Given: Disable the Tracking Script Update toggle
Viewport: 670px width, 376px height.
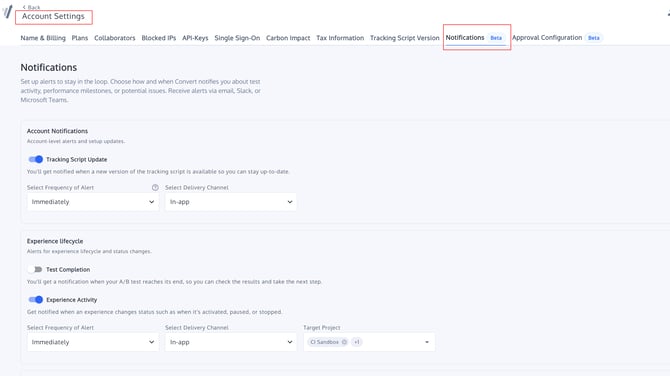Looking at the screenshot, I should (x=35, y=159).
